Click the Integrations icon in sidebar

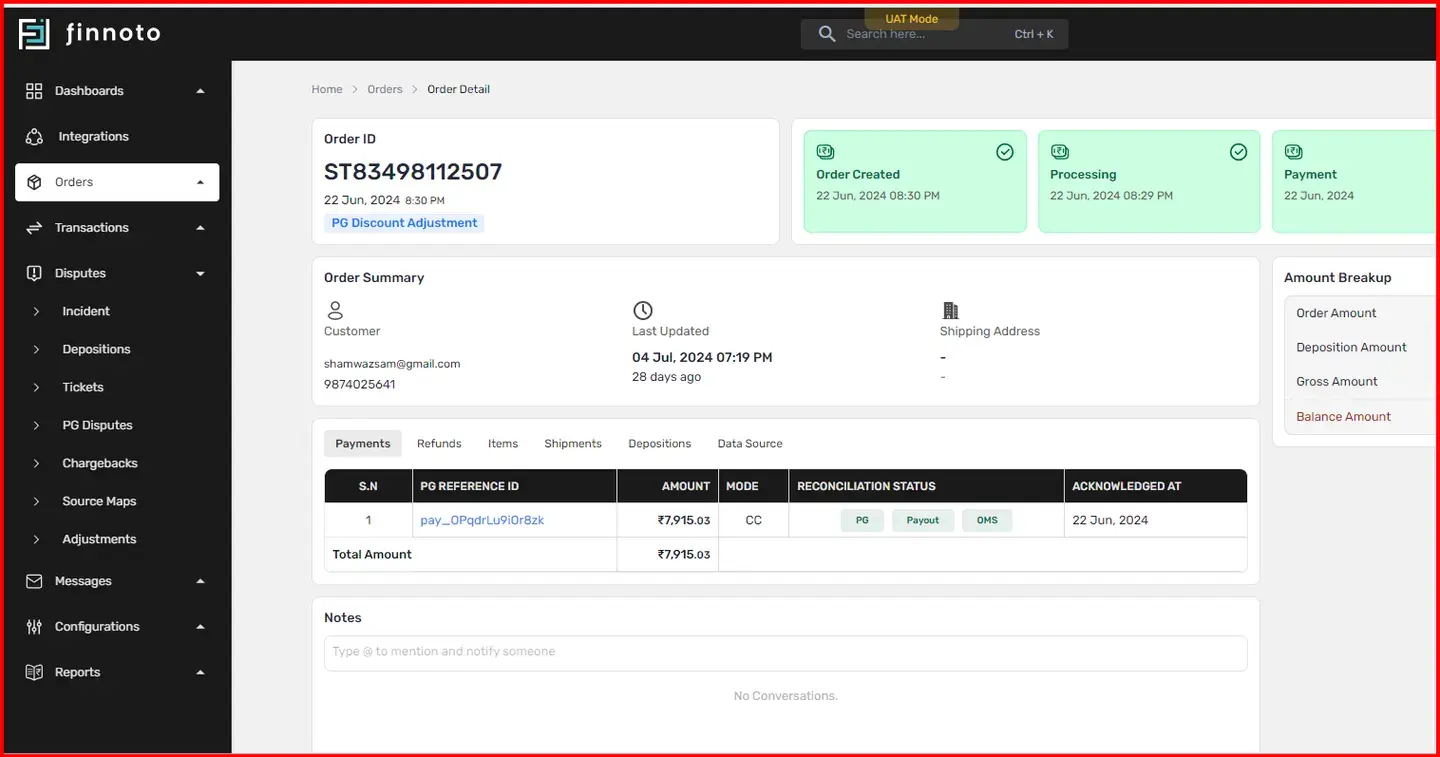coord(34,137)
